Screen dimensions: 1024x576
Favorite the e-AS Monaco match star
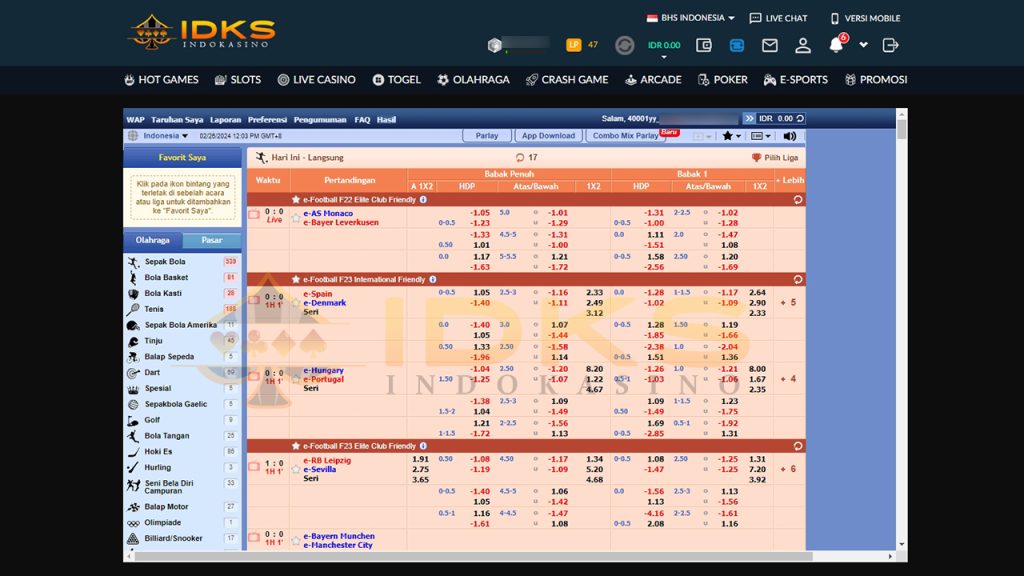tap(296, 218)
